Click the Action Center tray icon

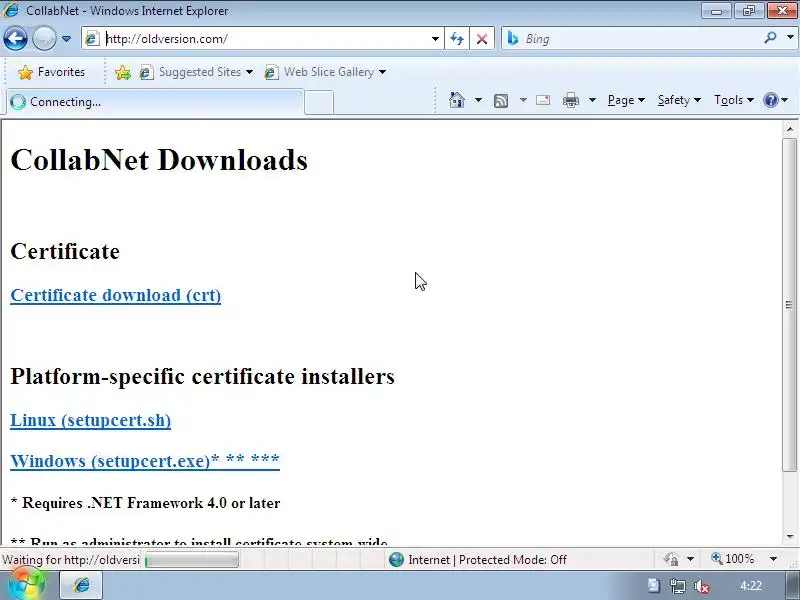coord(654,586)
